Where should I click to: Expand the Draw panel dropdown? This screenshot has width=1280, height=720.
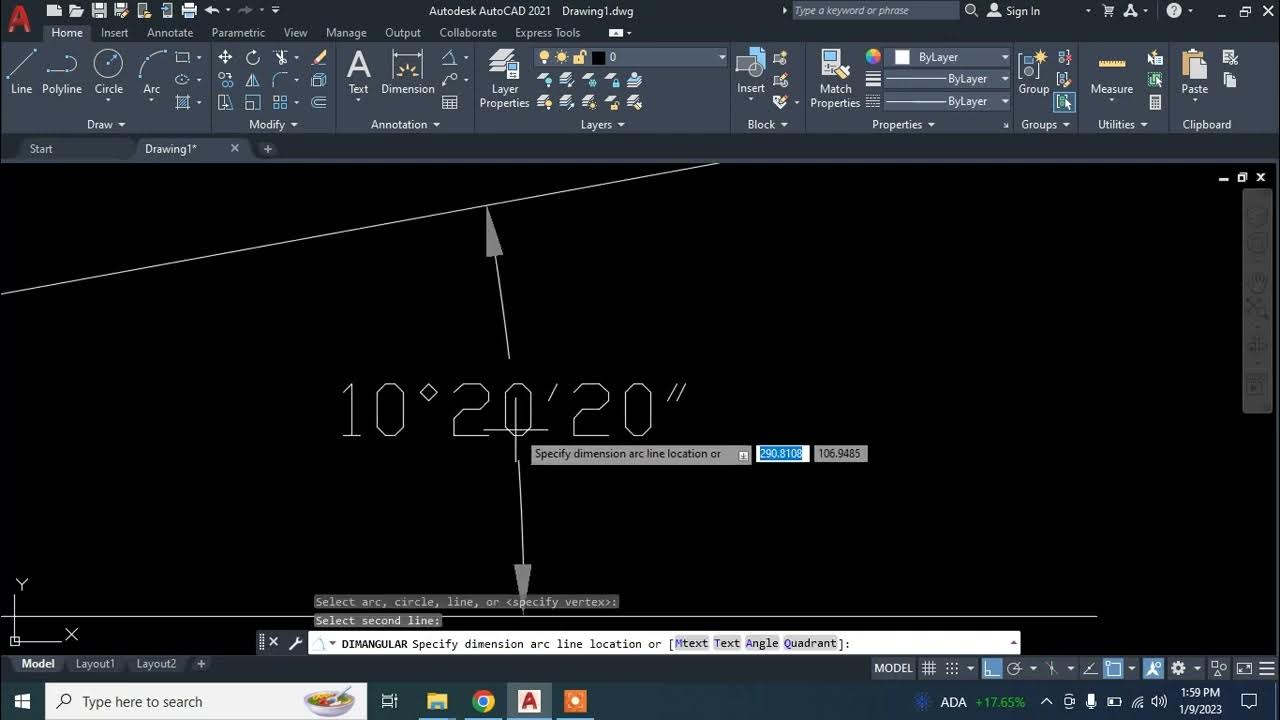(107, 125)
